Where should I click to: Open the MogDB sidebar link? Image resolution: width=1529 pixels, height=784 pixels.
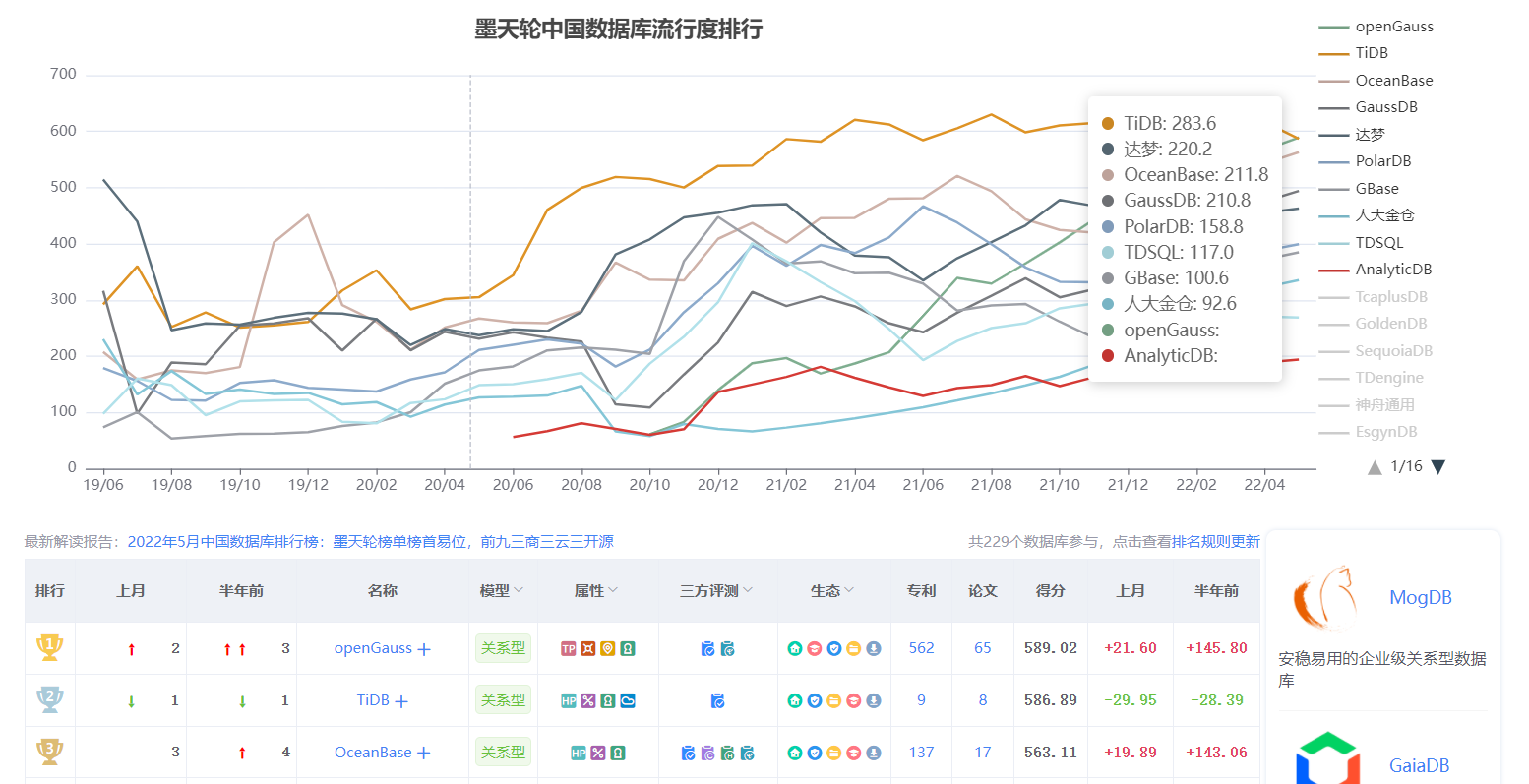coord(1420,598)
